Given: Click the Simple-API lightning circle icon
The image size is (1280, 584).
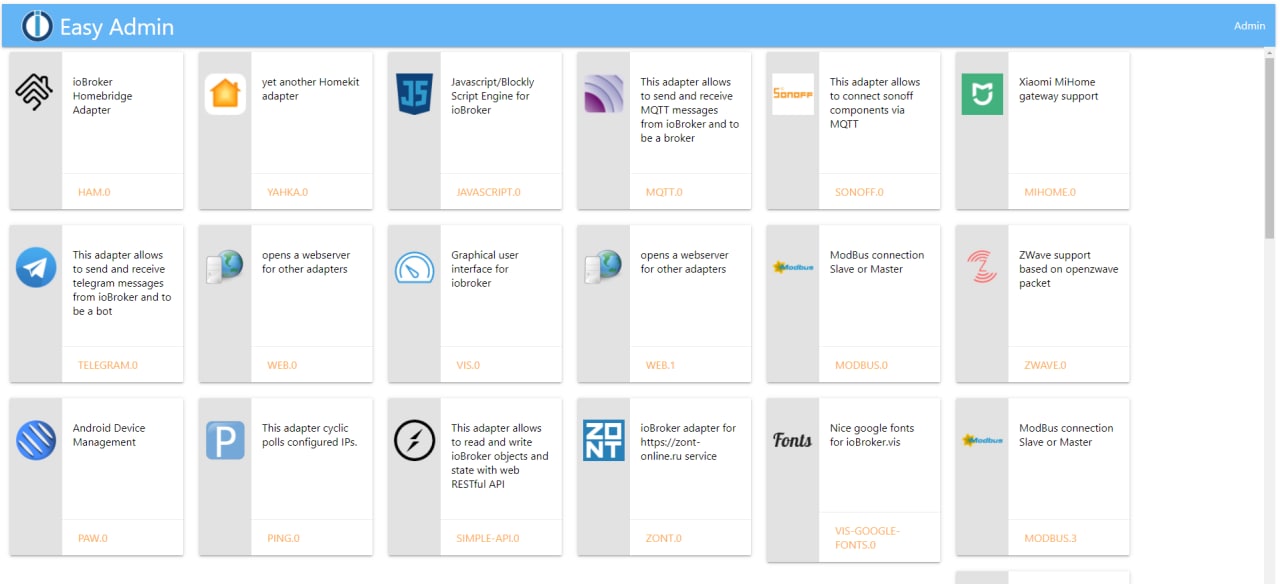Looking at the screenshot, I should [414, 440].
